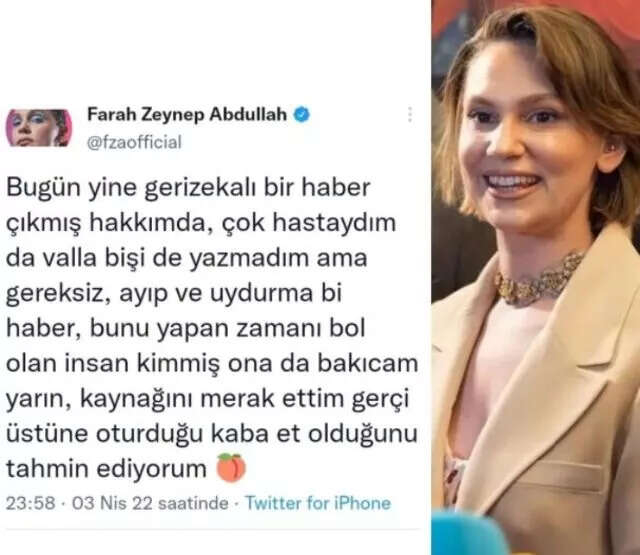
Task: Click the tweet line 'olan insan kimmiş ona da bakıcam'
Action: (212, 364)
